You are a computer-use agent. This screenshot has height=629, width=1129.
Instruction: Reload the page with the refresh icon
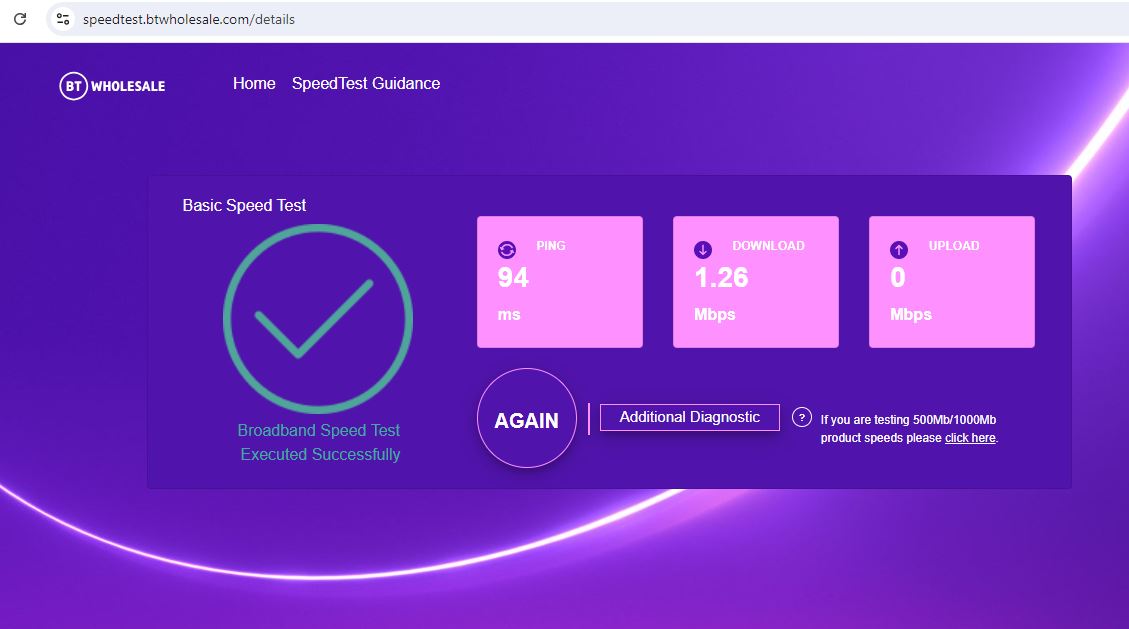(20, 19)
